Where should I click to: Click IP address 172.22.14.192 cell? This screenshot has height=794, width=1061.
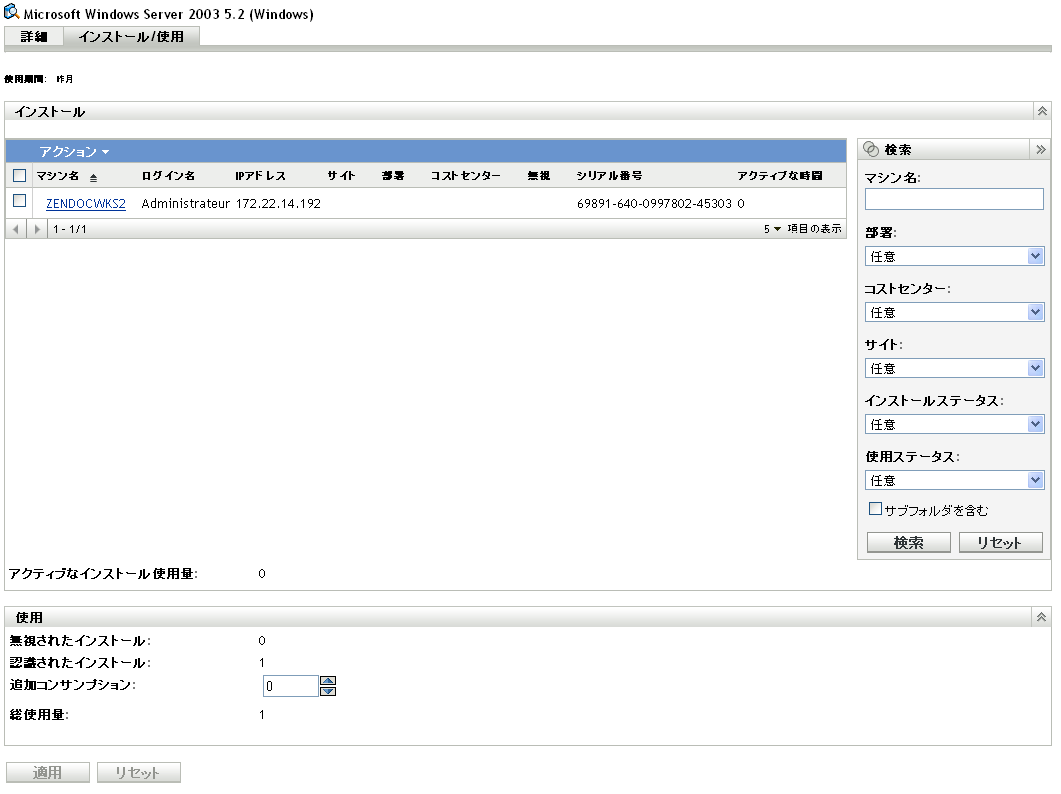(x=278, y=204)
